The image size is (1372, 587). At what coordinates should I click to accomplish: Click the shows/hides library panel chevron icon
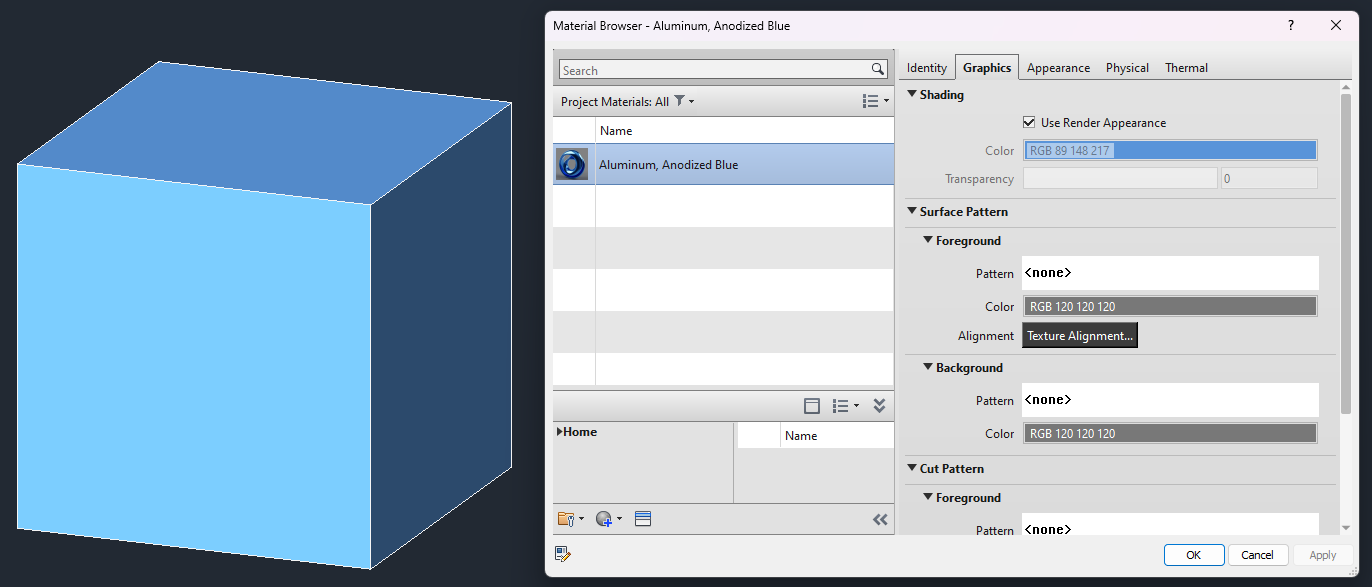point(879,519)
